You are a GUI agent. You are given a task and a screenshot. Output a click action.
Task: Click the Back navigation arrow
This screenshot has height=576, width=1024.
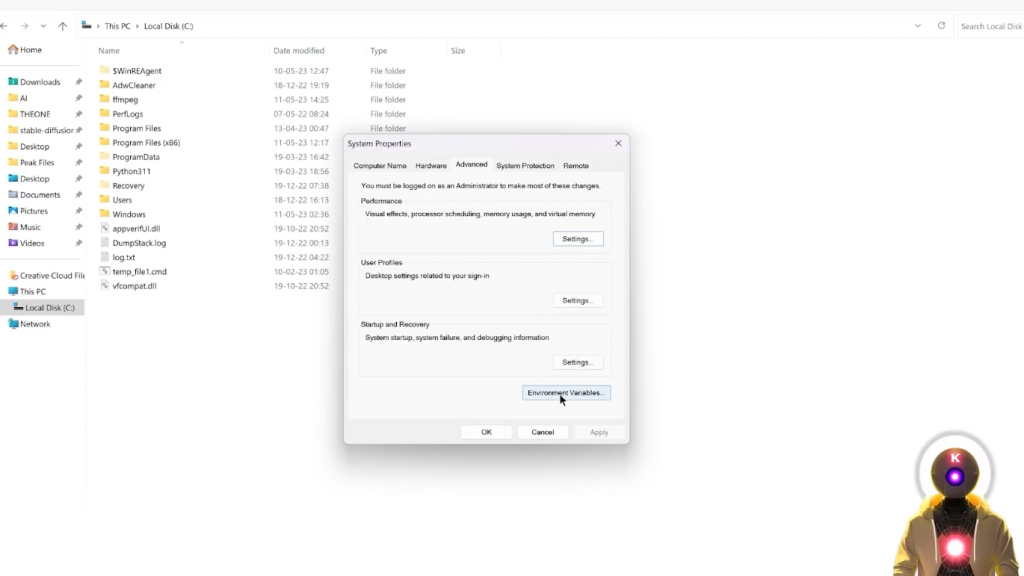pyautogui.click(x=5, y=26)
